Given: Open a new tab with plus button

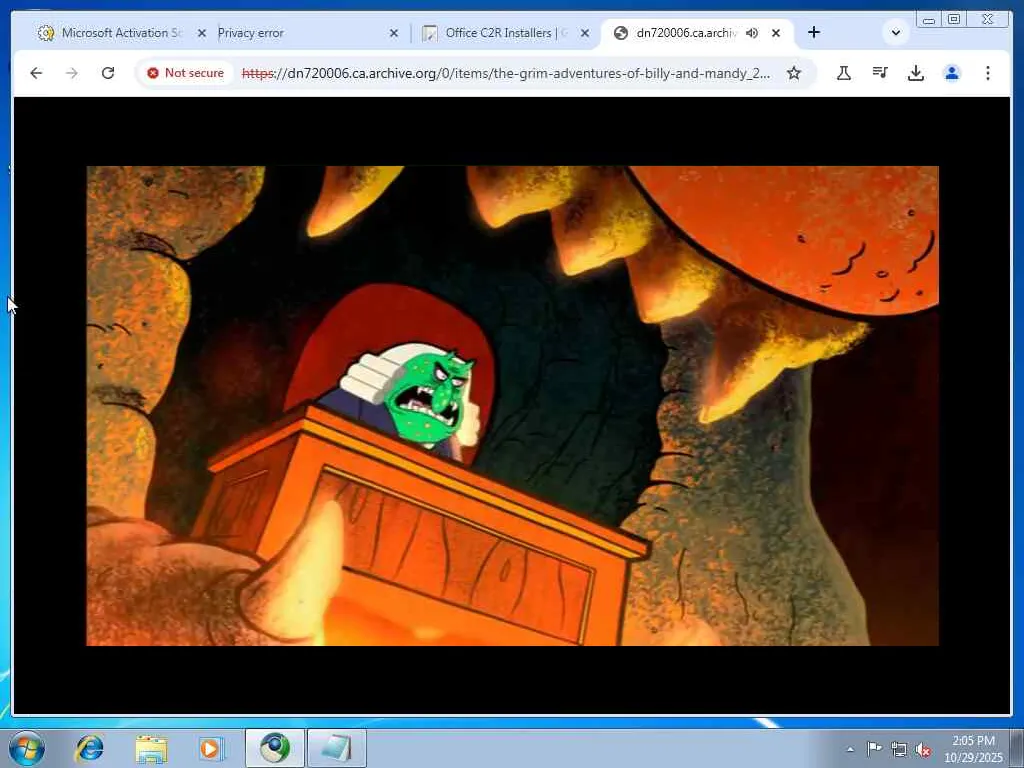Looking at the screenshot, I should coord(814,33).
